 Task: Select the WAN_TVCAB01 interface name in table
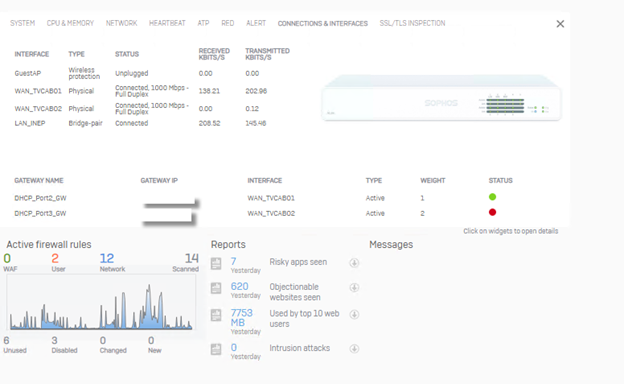pos(38,91)
